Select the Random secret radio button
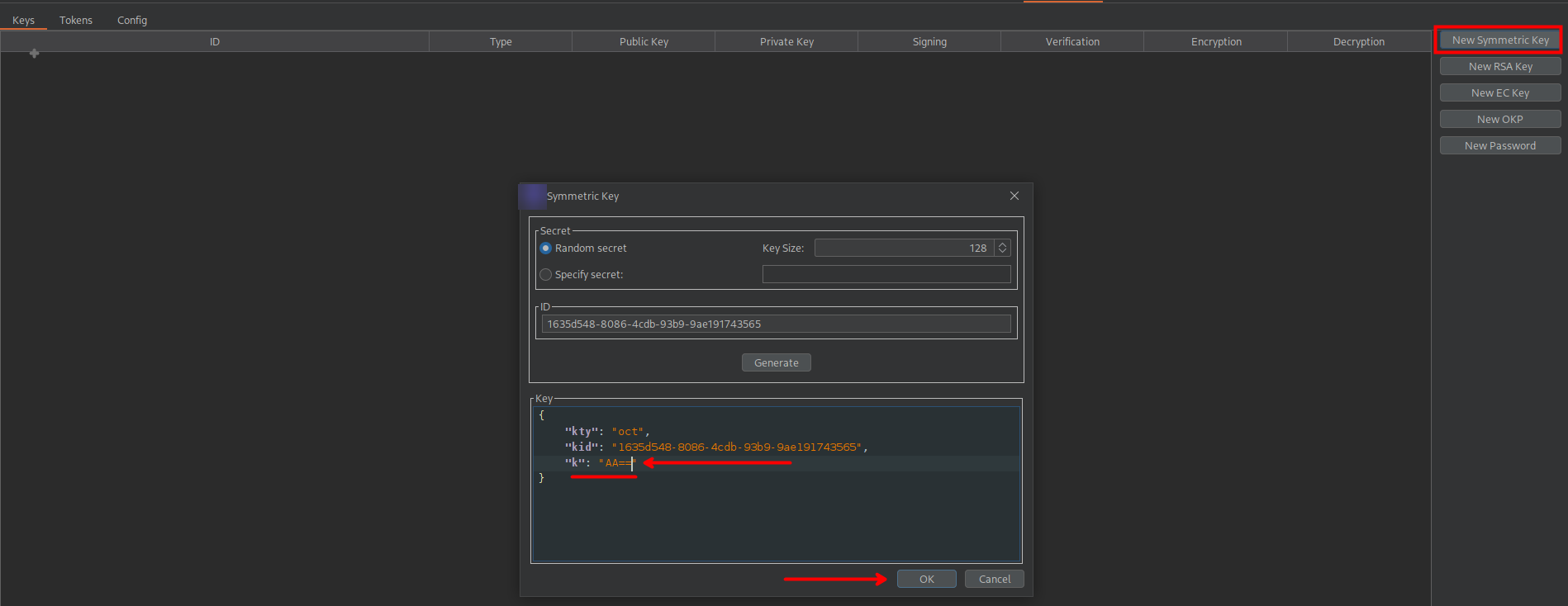 pyautogui.click(x=545, y=249)
